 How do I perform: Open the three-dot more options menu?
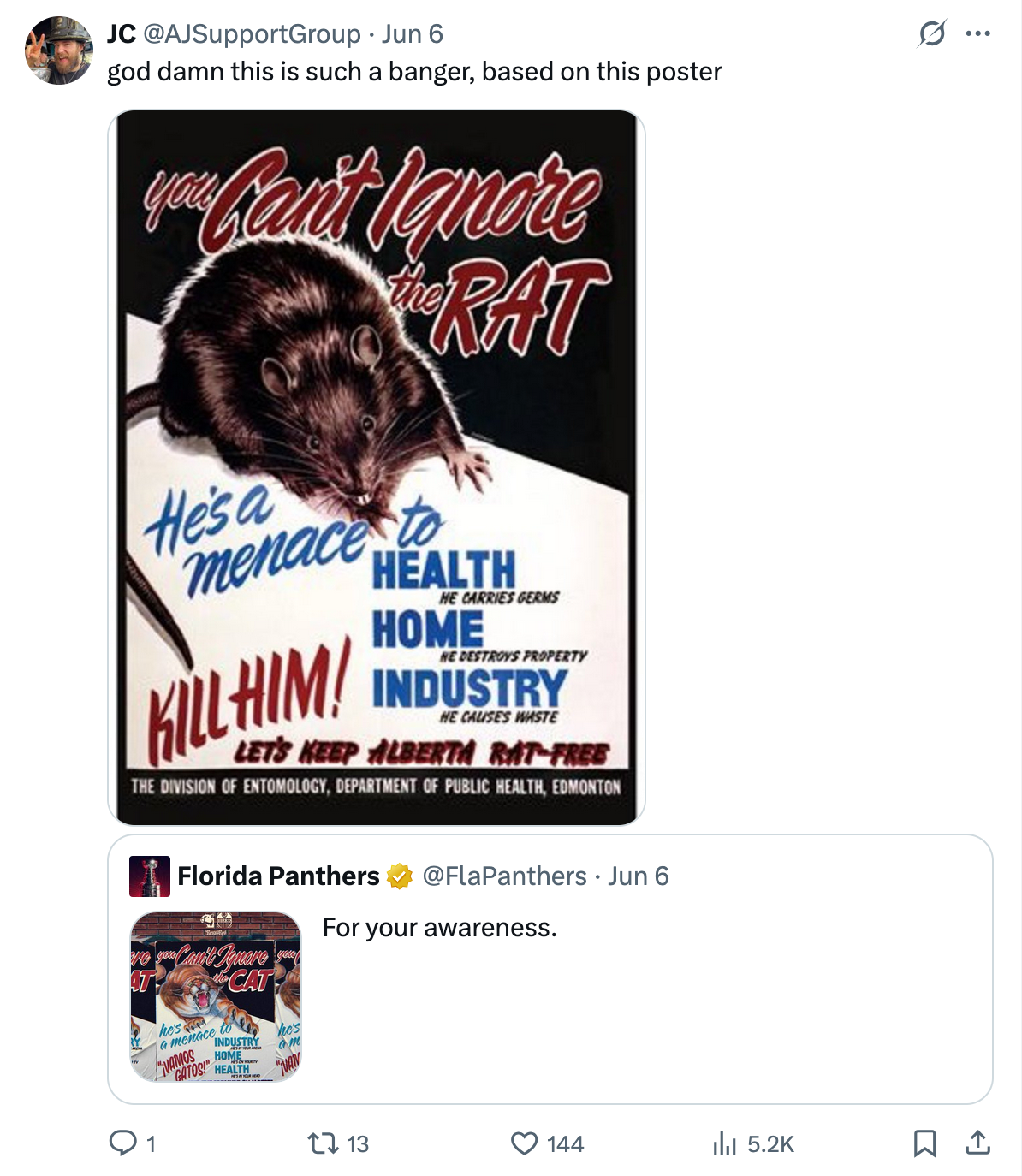pyautogui.click(x=977, y=34)
